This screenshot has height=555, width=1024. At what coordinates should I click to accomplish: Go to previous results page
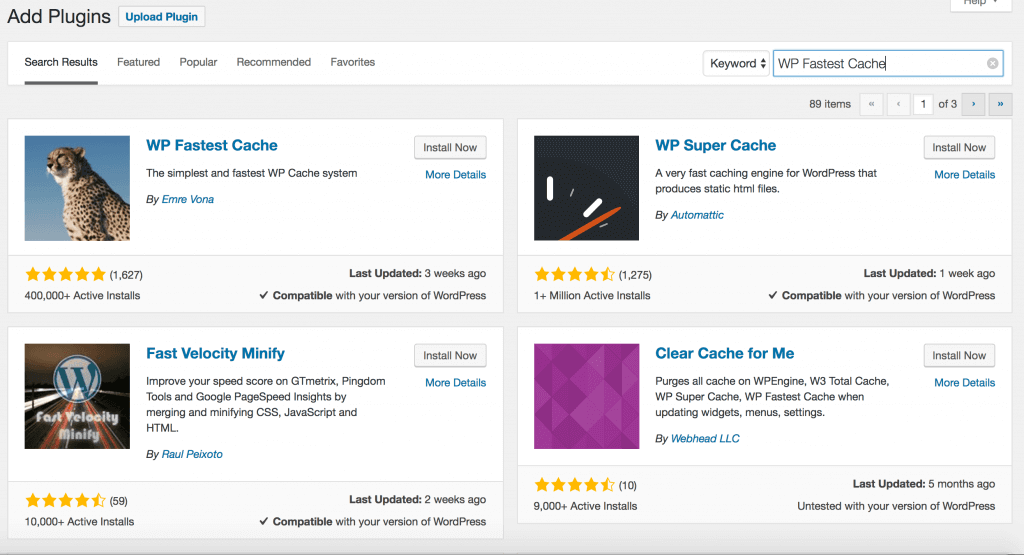pos(899,104)
